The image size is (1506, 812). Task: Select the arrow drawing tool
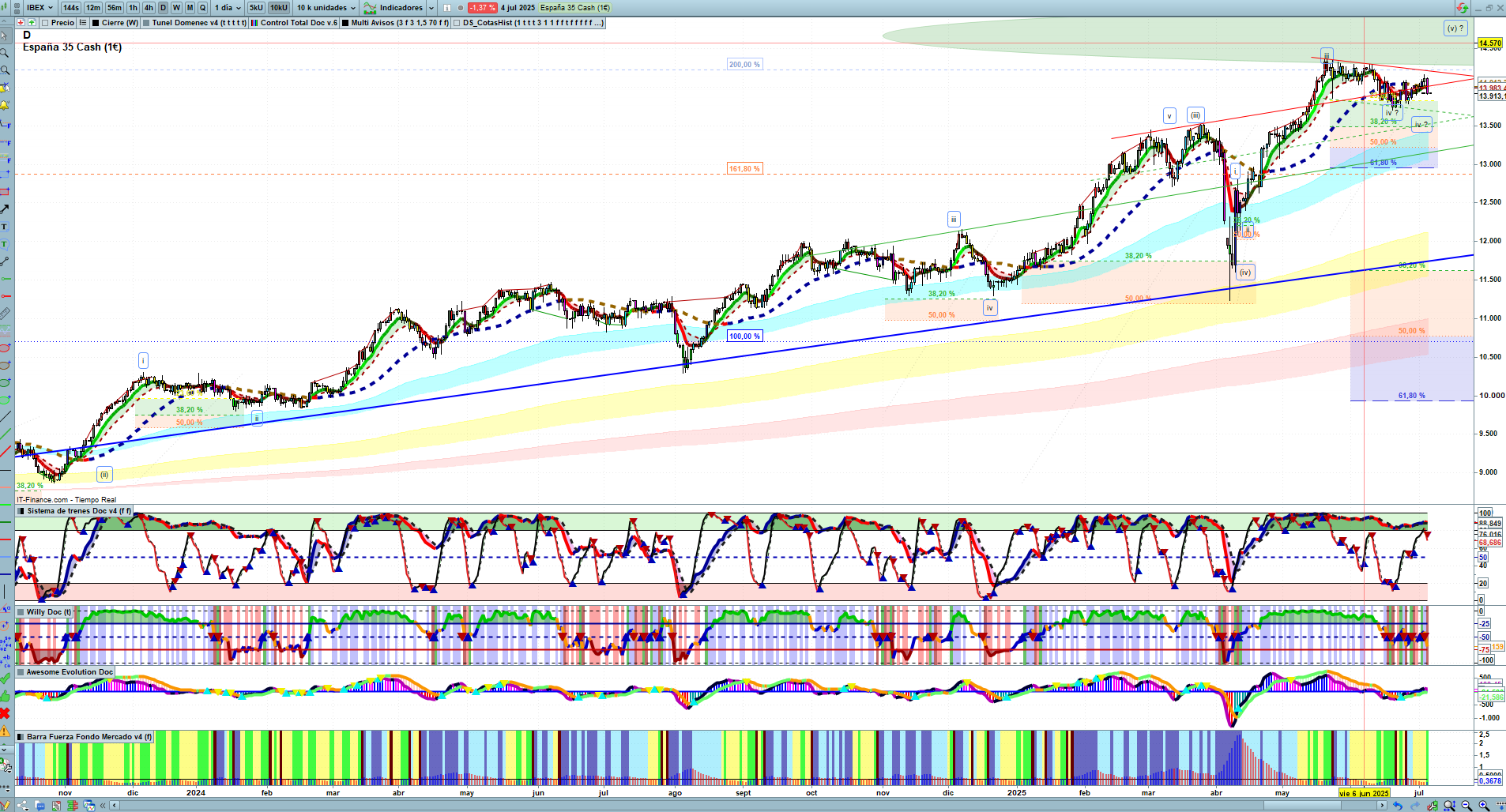pos(5,209)
